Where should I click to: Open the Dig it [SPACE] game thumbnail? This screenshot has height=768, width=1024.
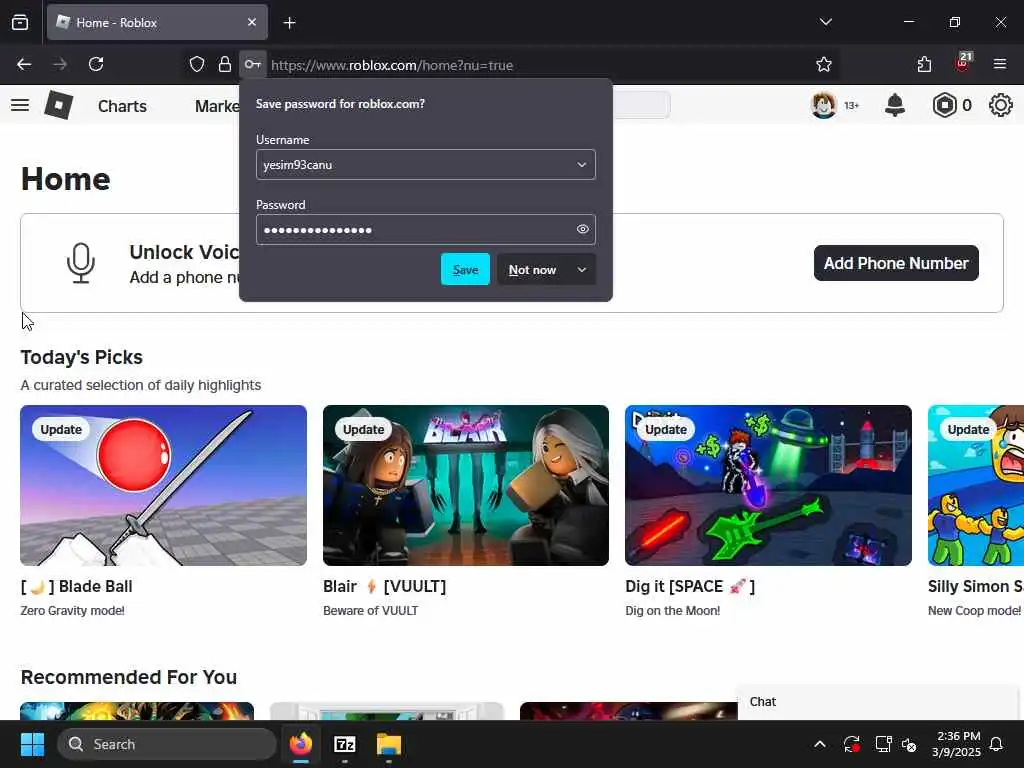(768, 485)
